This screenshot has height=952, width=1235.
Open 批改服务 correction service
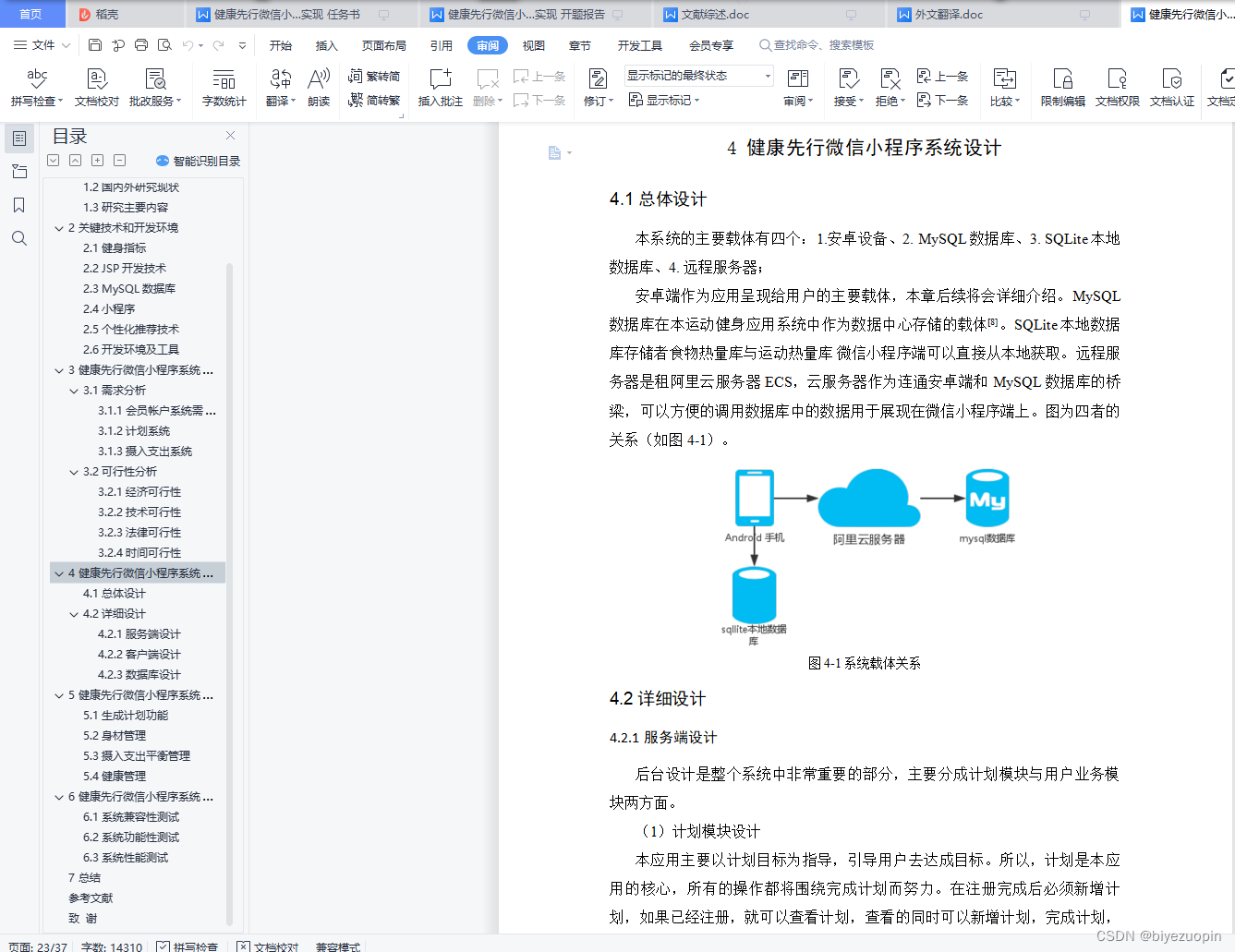[155, 88]
